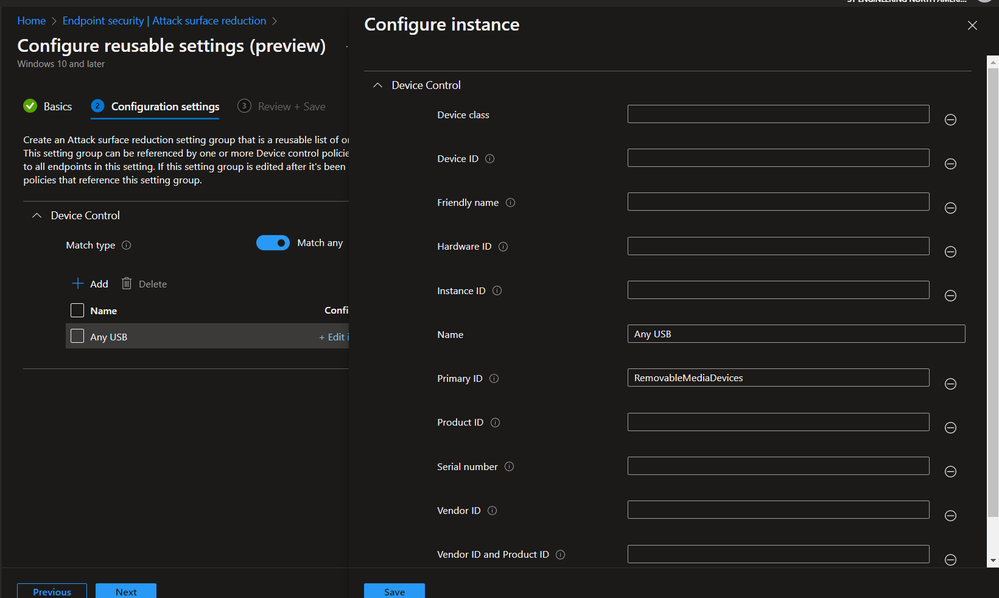Open the Review + Save step
The width and height of the screenshot is (999, 598).
click(282, 106)
